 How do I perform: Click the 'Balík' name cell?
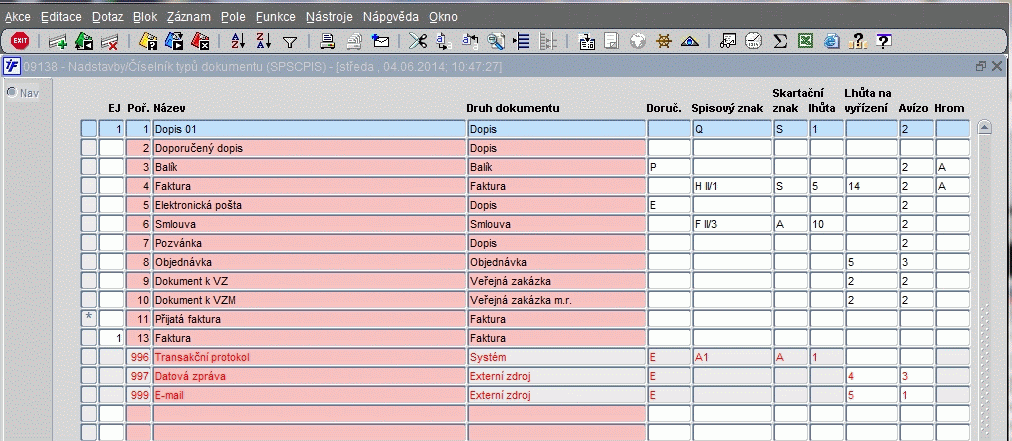tap(309, 167)
